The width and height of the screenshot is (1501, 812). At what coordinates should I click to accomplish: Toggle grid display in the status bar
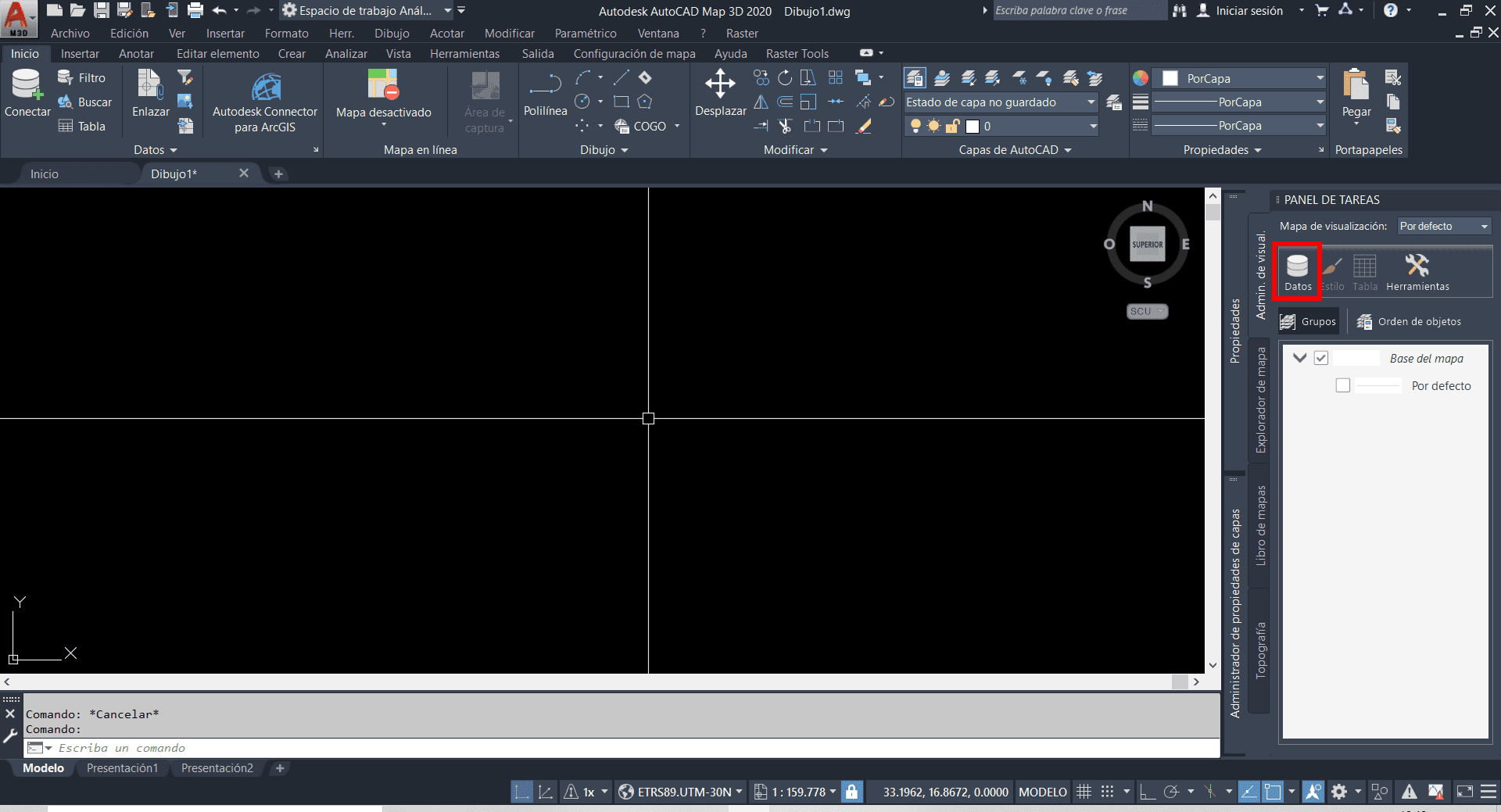point(1084,791)
